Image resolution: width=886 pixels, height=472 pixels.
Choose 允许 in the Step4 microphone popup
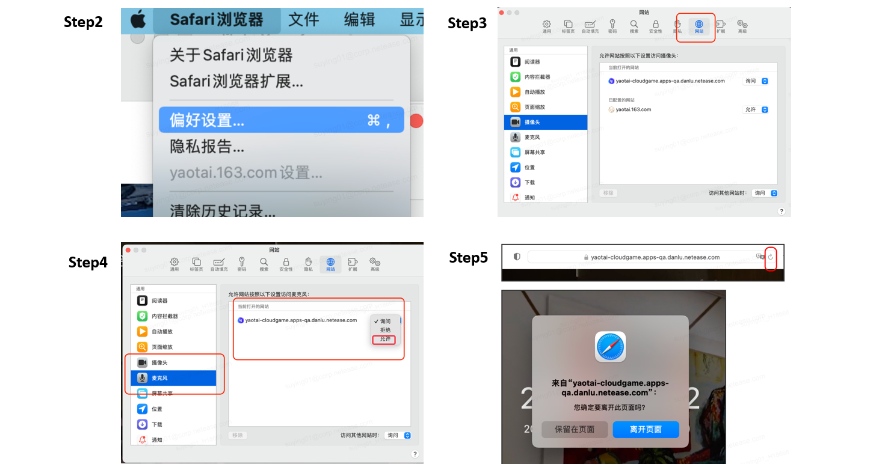(x=384, y=339)
